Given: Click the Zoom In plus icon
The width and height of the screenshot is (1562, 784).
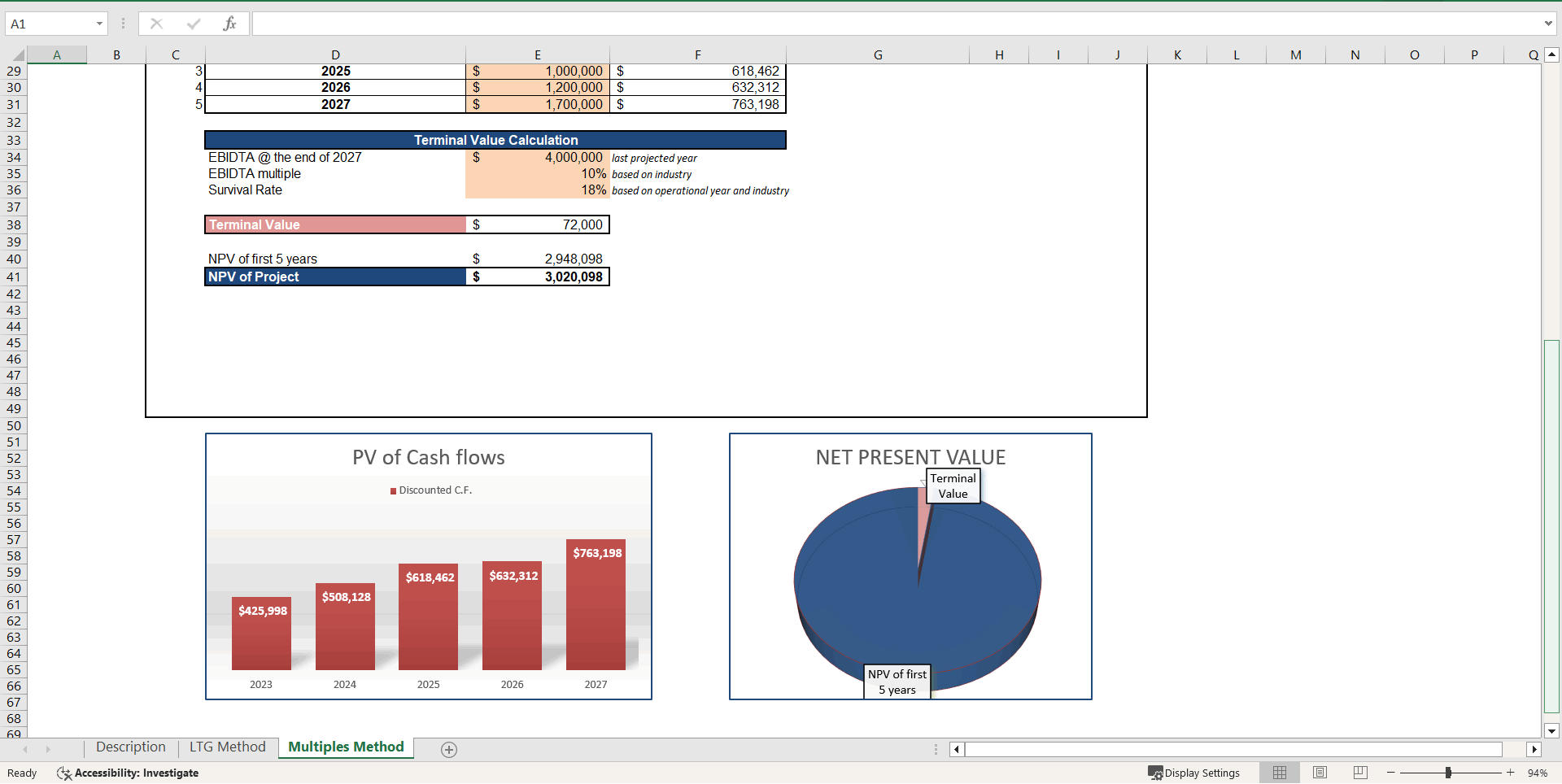Looking at the screenshot, I should coord(1510,773).
